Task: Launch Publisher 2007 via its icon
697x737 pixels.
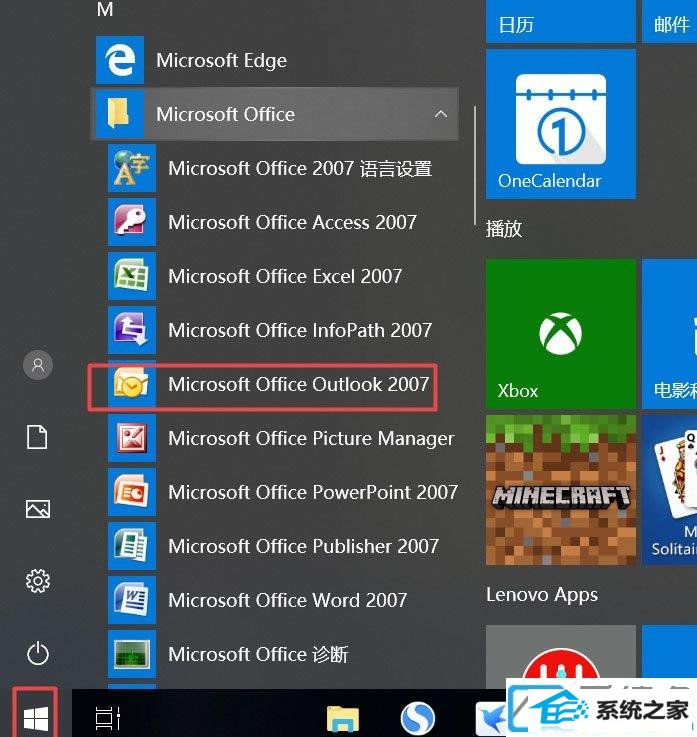Action: (x=132, y=546)
